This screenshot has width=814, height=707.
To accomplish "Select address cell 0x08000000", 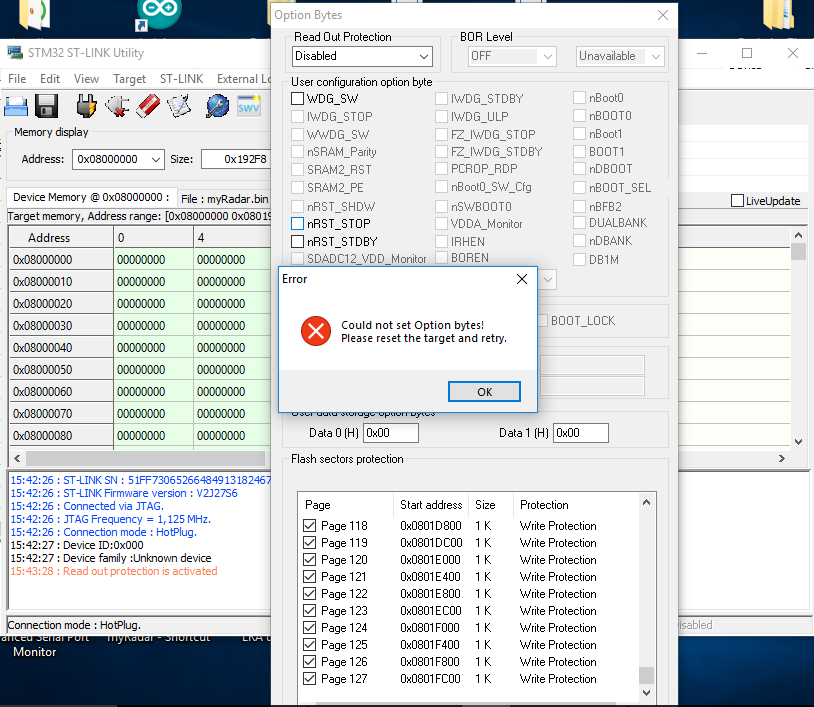I will coord(61,260).
